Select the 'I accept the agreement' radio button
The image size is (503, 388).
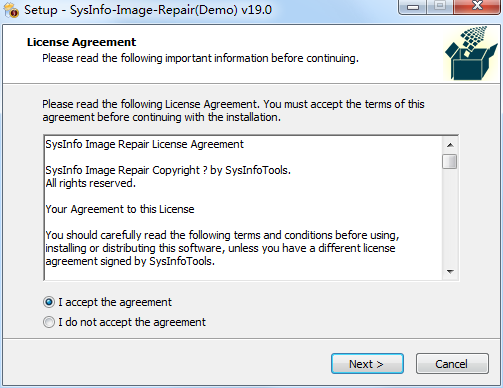[x=49, y=302]
